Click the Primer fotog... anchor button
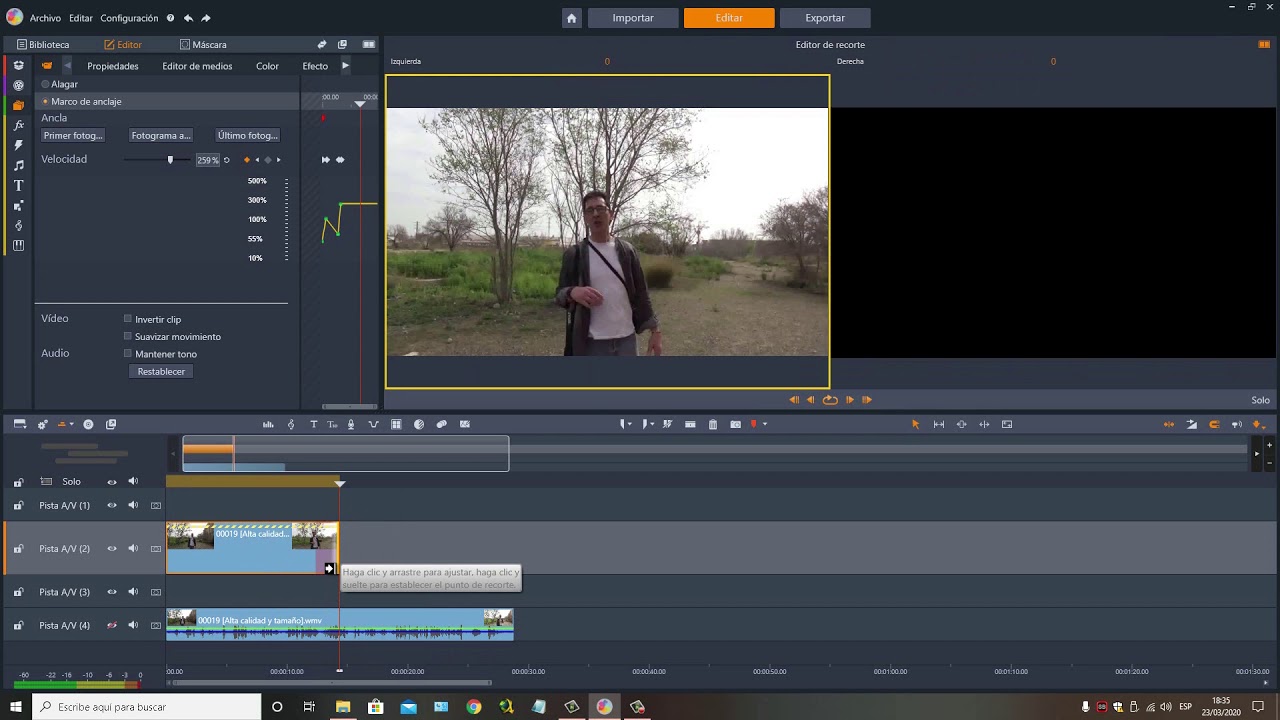The image size is (1280, 720). pos(72,135)
